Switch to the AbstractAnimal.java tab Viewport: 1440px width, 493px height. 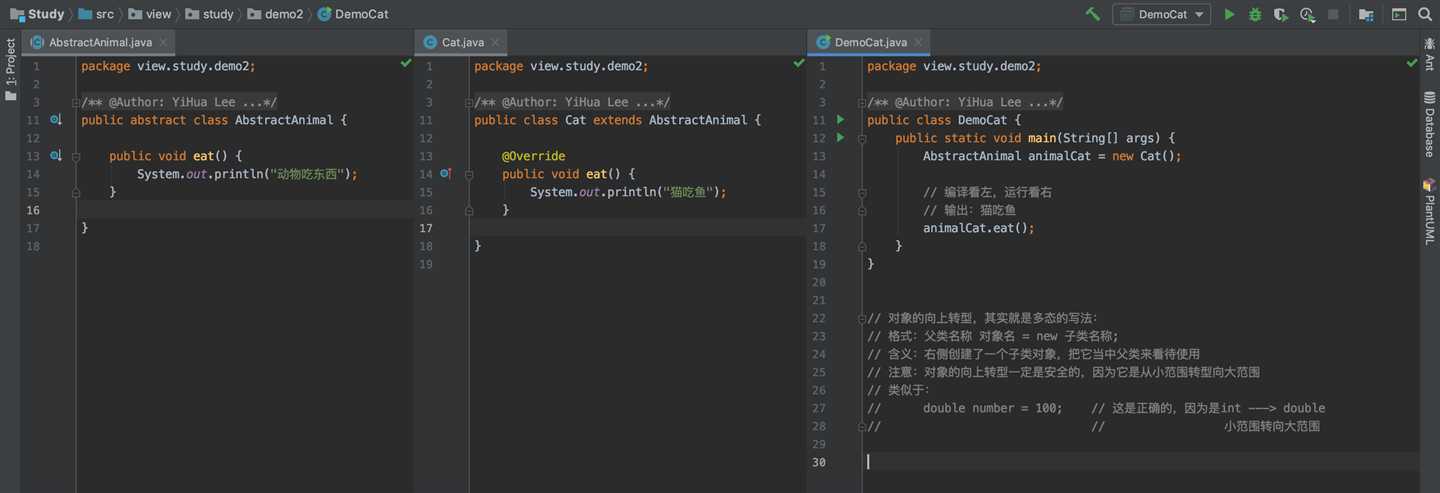click(100, 42)
